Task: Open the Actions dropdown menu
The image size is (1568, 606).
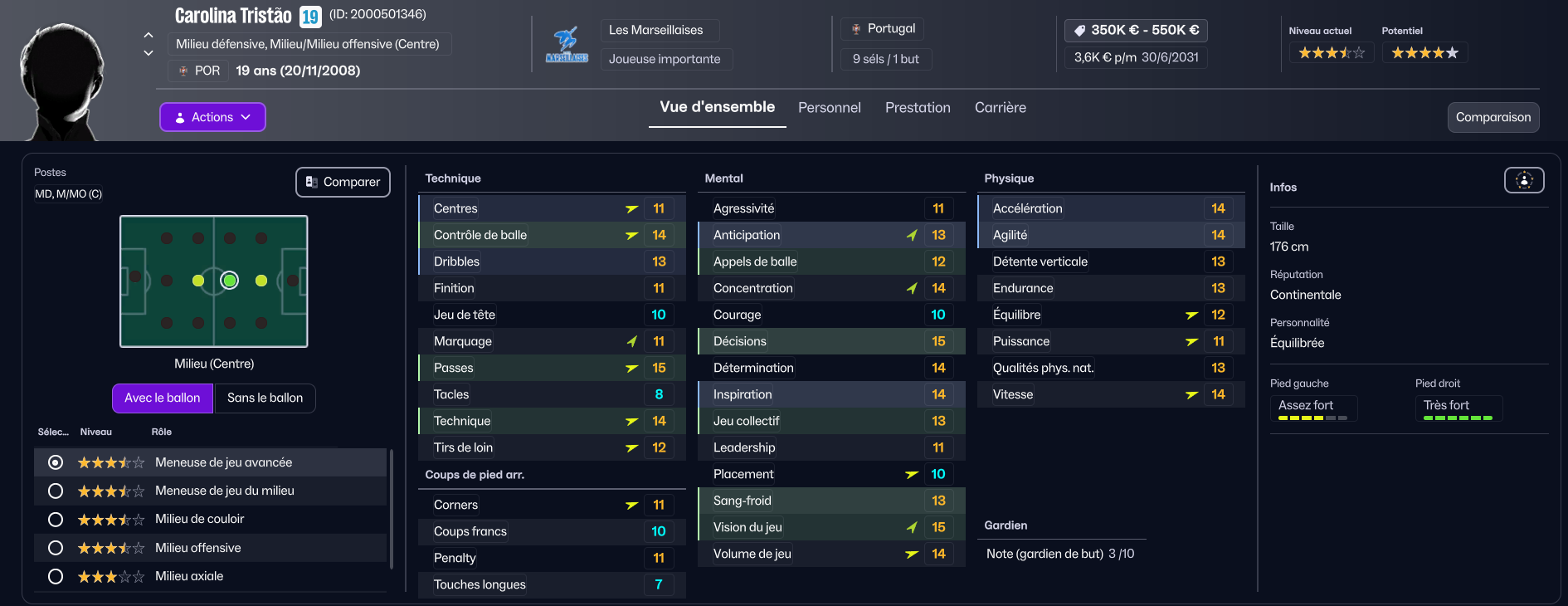Action: point(212,117)
